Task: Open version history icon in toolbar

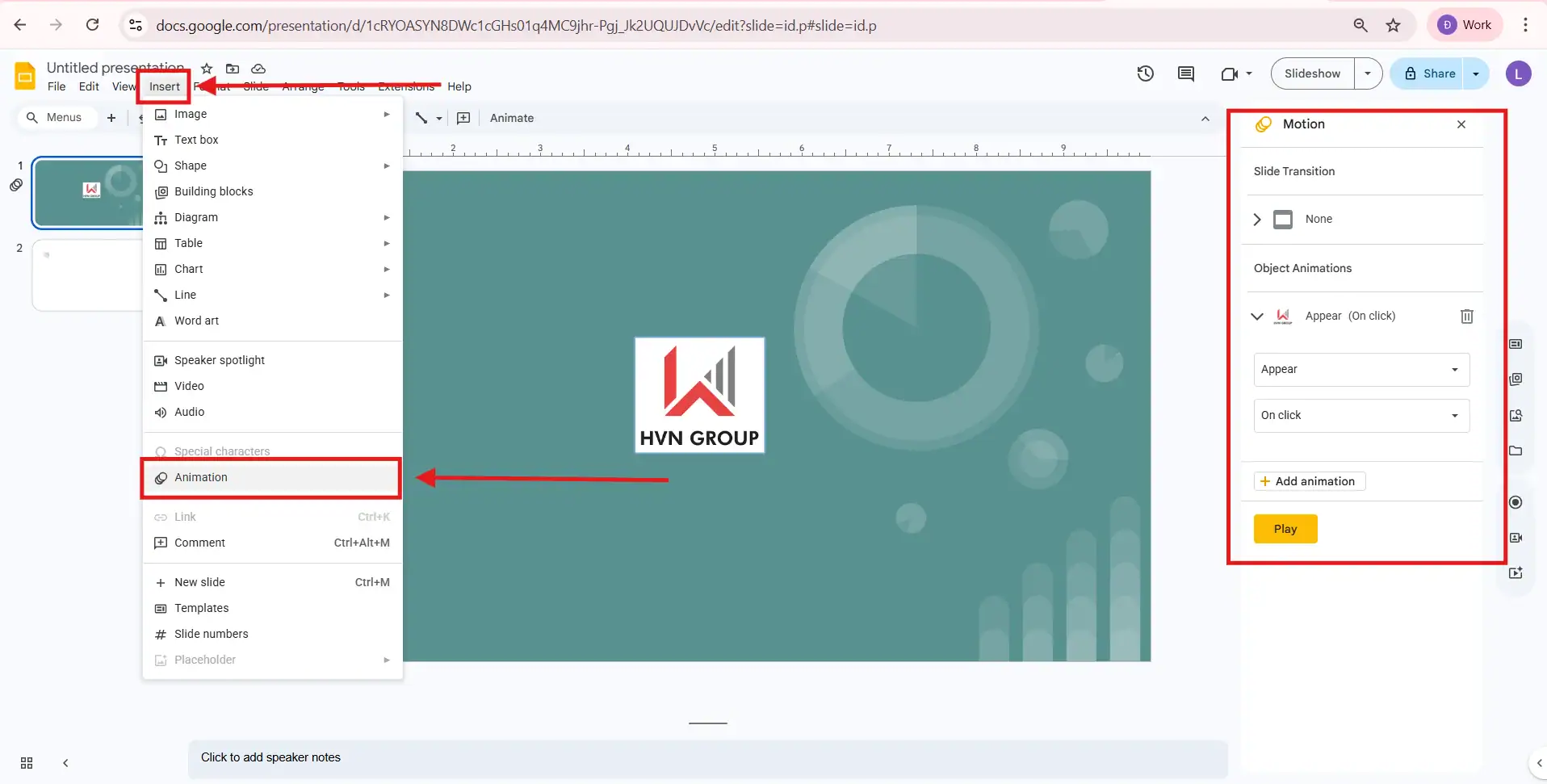Action: point(1146,73)
